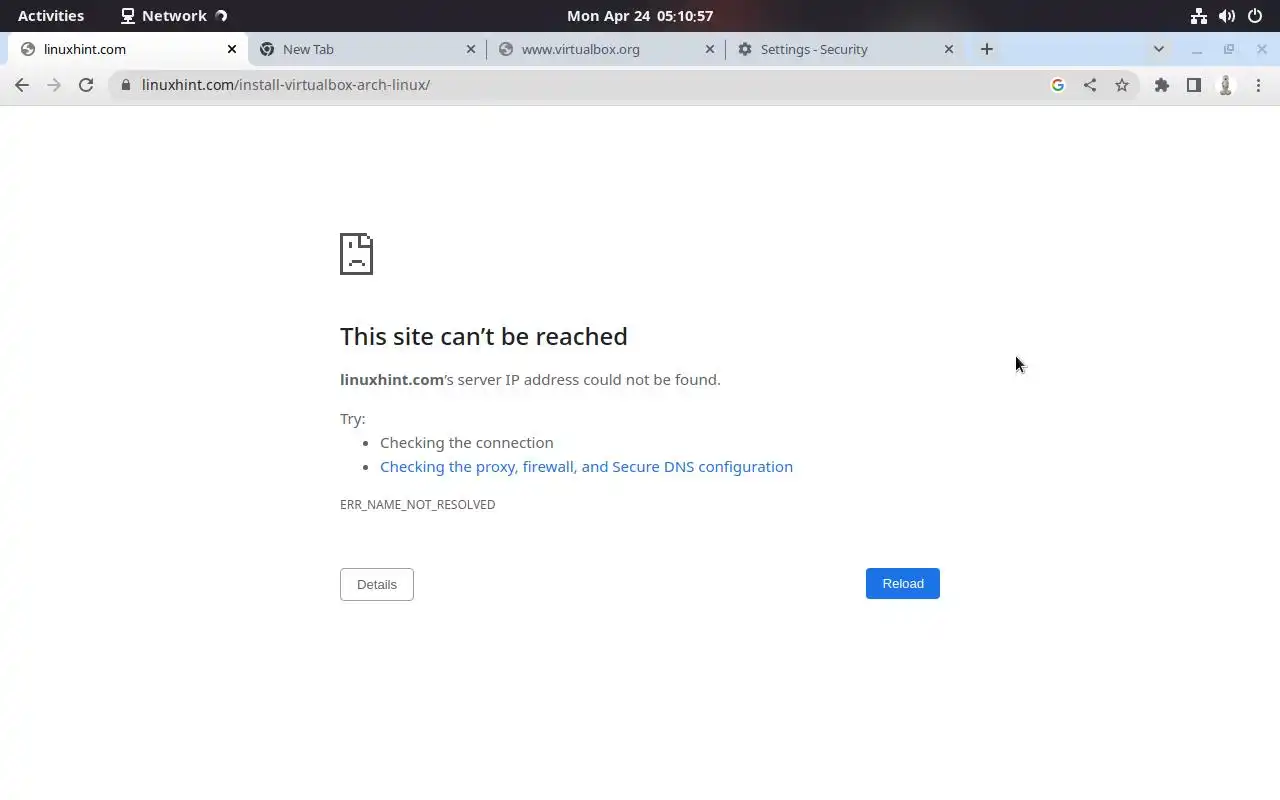
Task: Bookmark this page with star icon
Action: (x=1122, y=85)
